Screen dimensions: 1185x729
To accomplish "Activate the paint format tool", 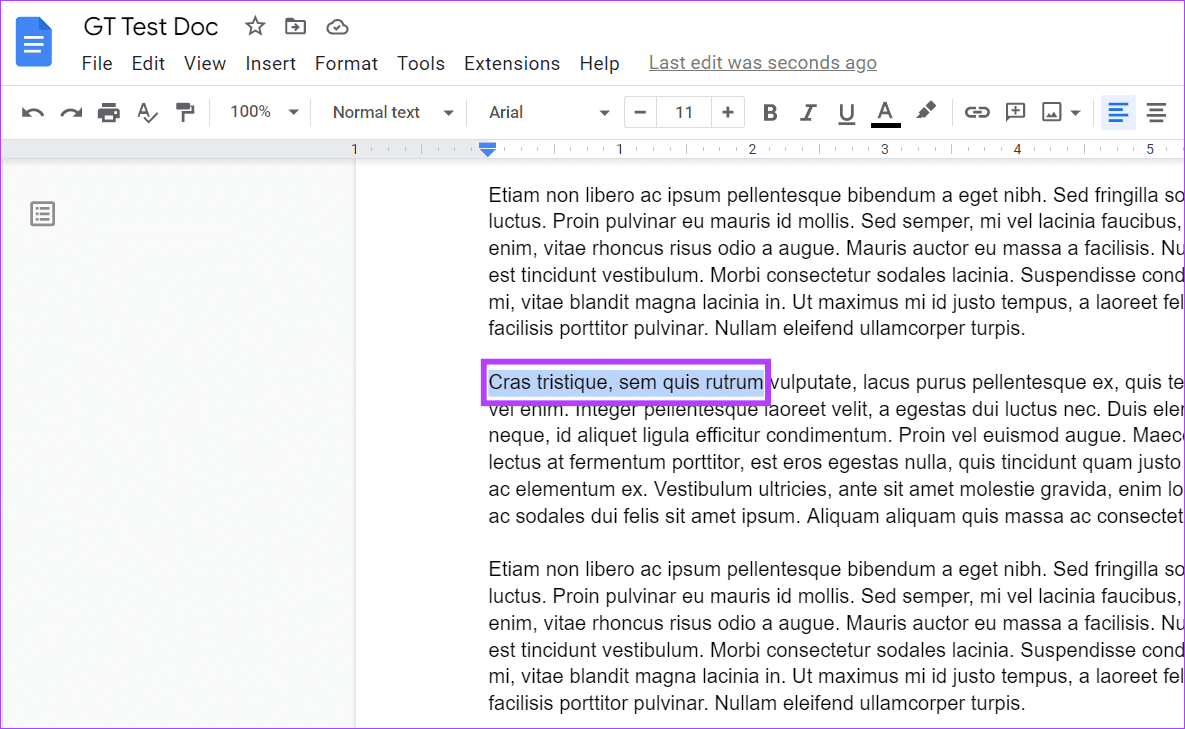I will 185,113.
